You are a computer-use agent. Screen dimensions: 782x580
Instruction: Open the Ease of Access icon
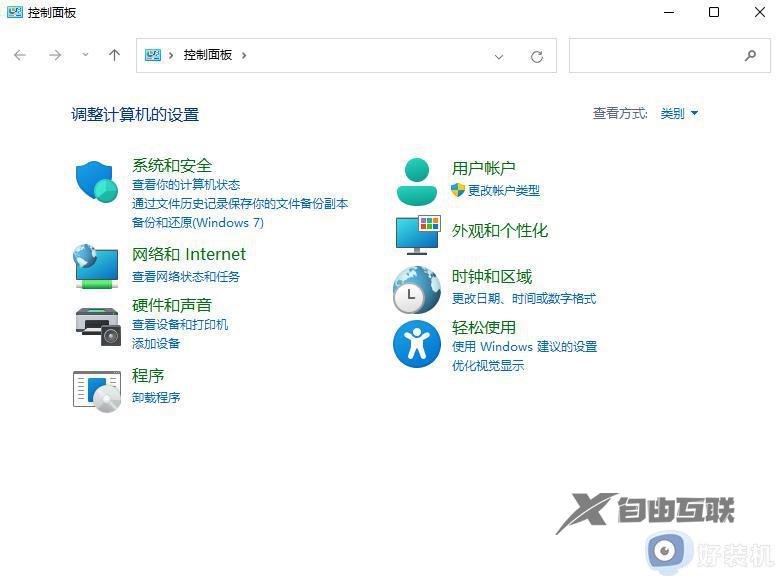(417, 344)
